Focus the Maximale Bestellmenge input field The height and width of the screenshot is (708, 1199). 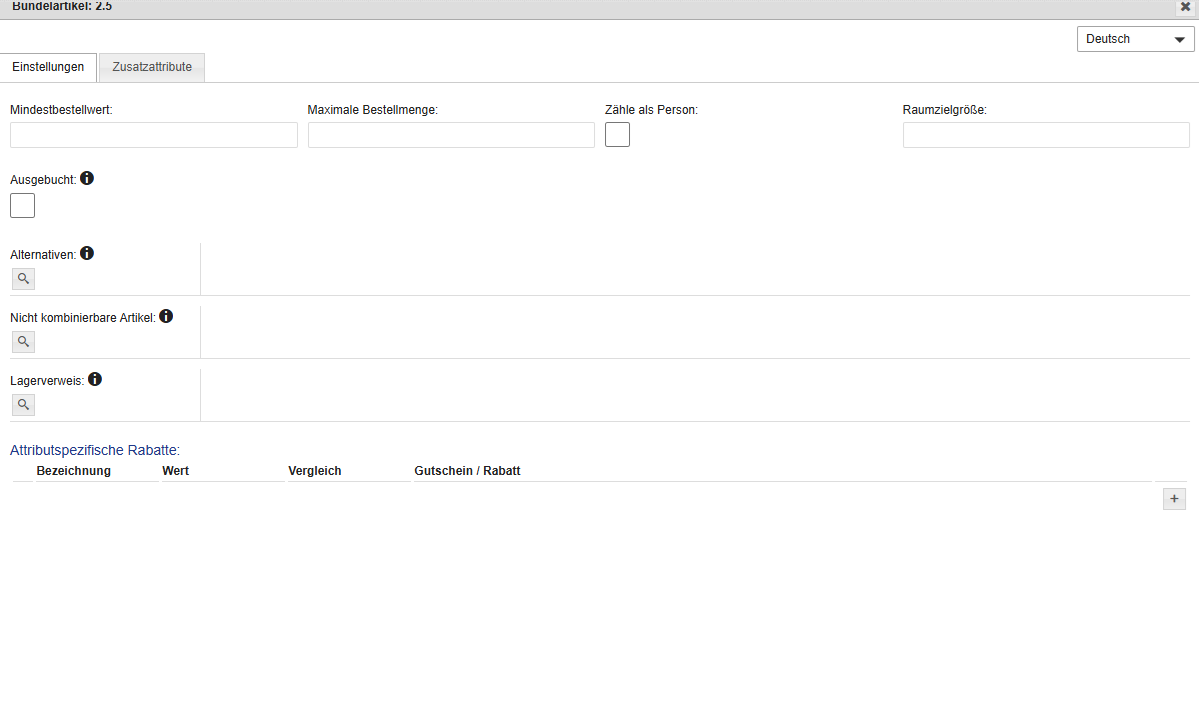coord(451,135)
